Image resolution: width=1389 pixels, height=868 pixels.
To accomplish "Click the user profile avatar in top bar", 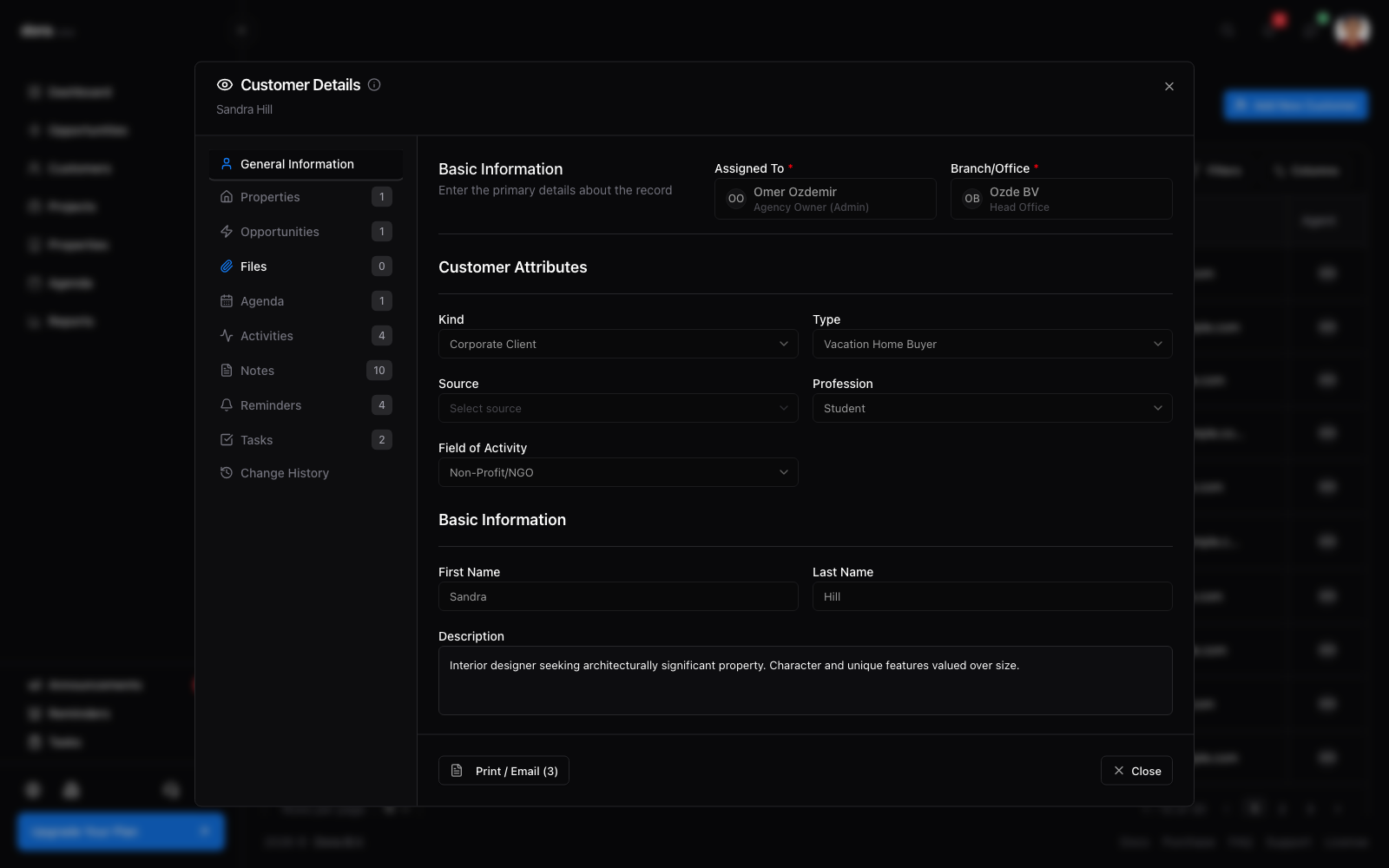I will click(1352, 30).
